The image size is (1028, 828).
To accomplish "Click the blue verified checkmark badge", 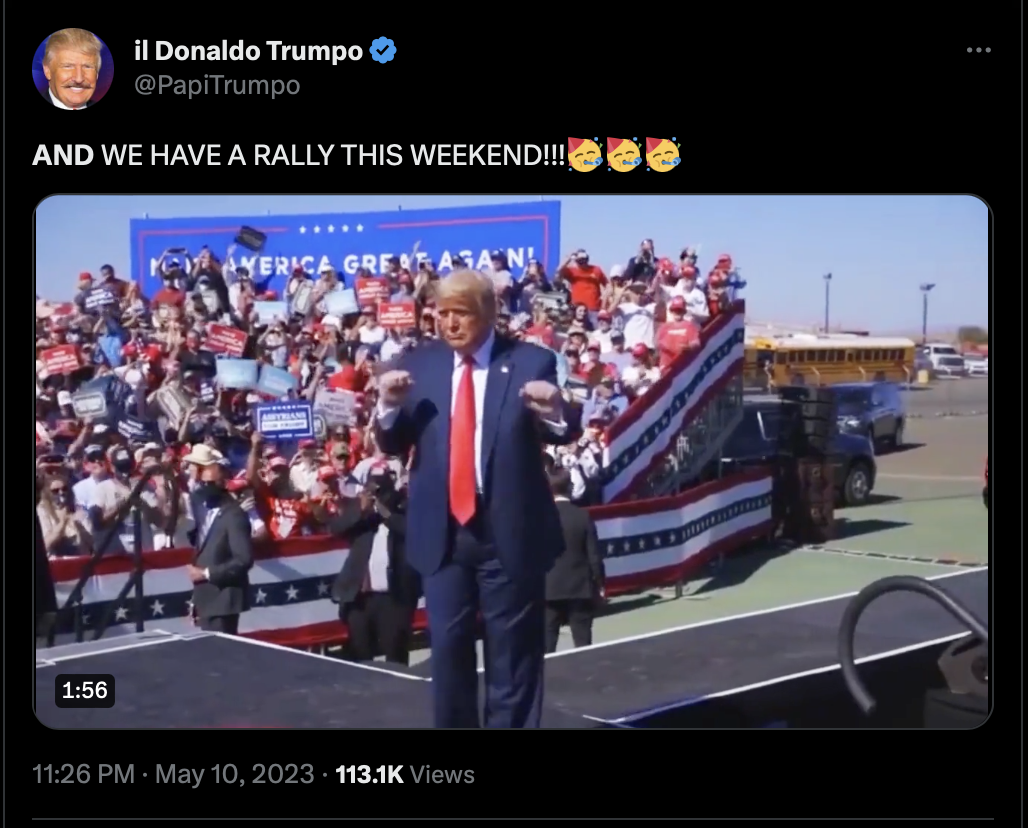I will click(383, 50).
